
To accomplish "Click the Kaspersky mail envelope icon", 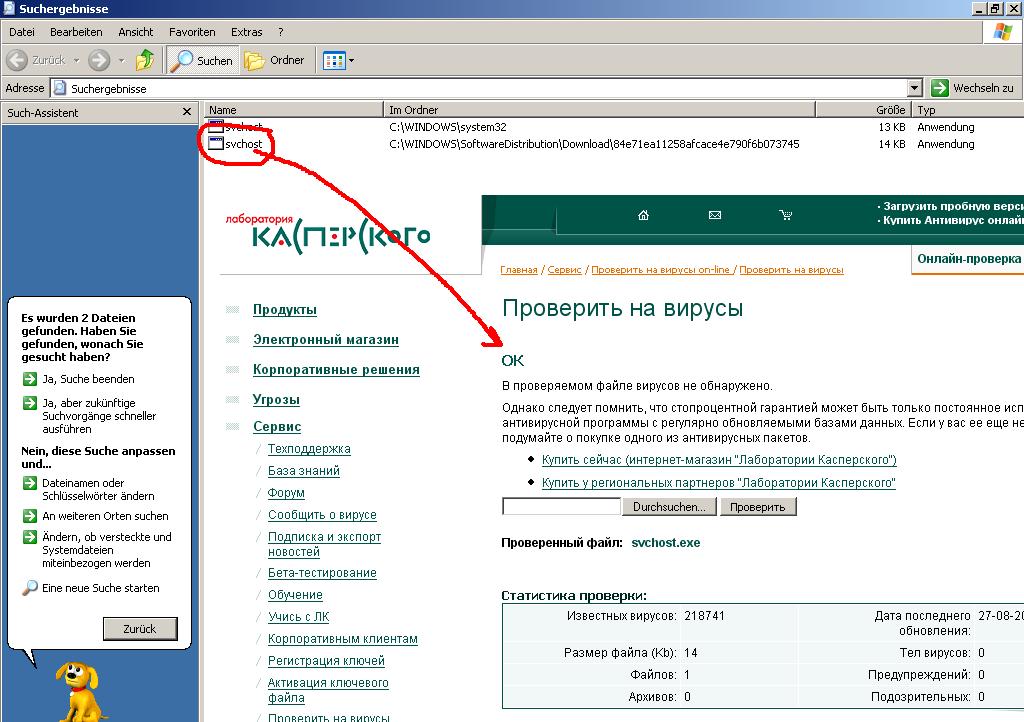I will pyautogui.click(x=715, y=215).
